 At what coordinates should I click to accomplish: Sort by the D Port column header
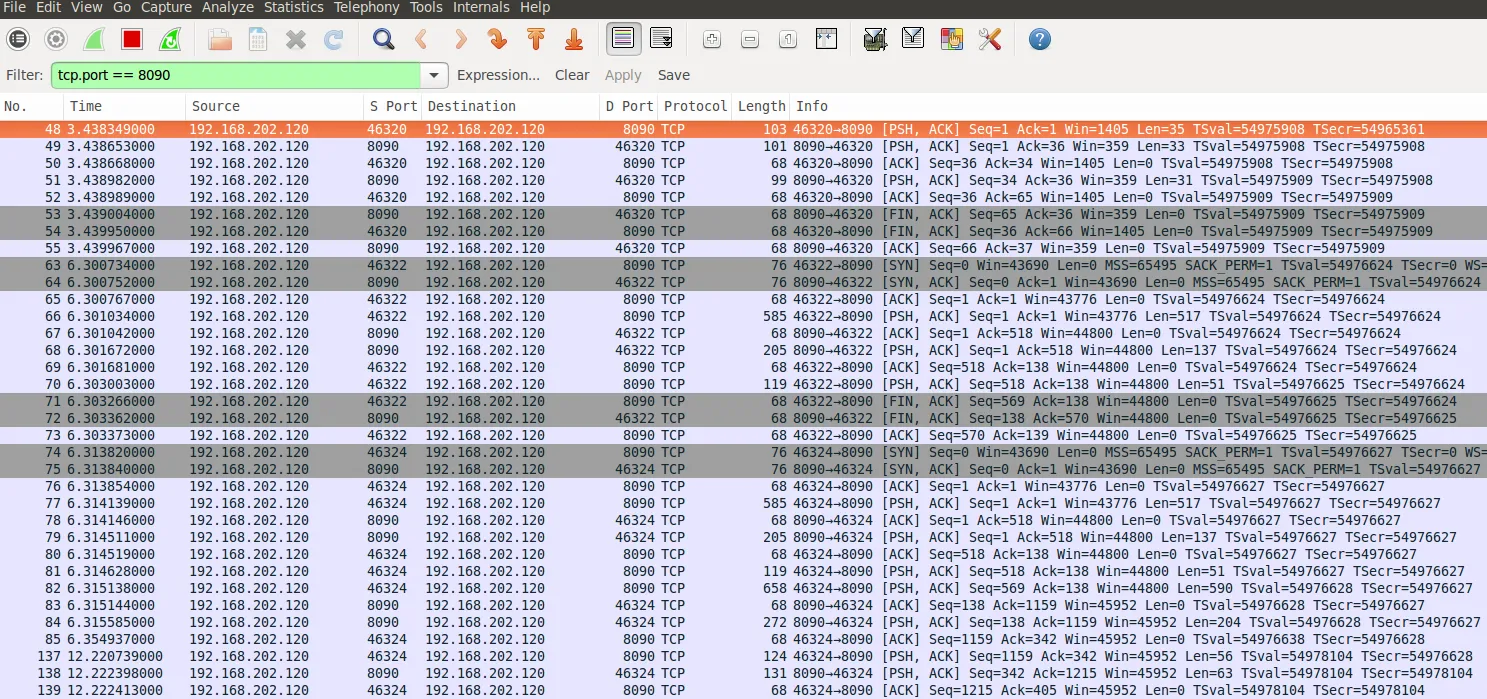click(629, 106)
